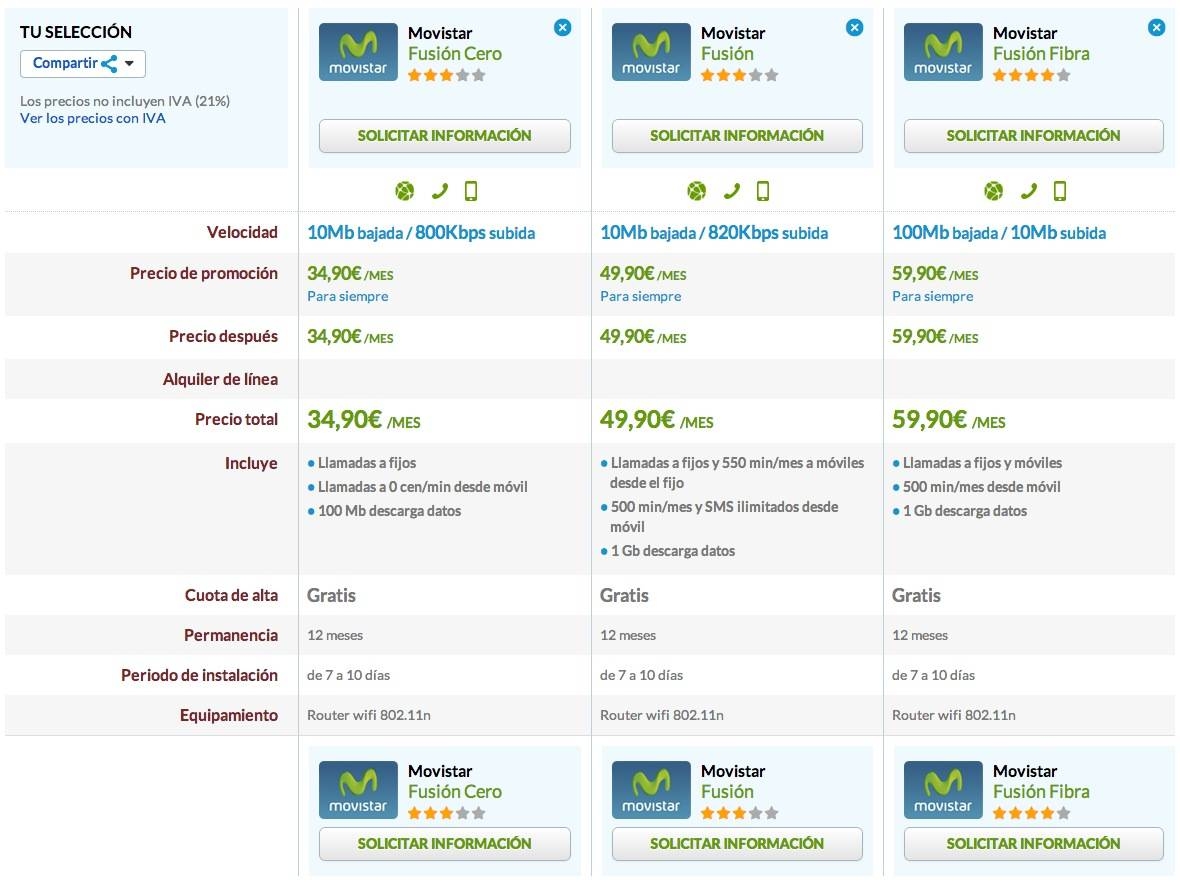Click bottom Solicitar Información for Fusión Fibra
Image resolution: width=1180 pixels, height=882 pixels.
[1033, 844]
